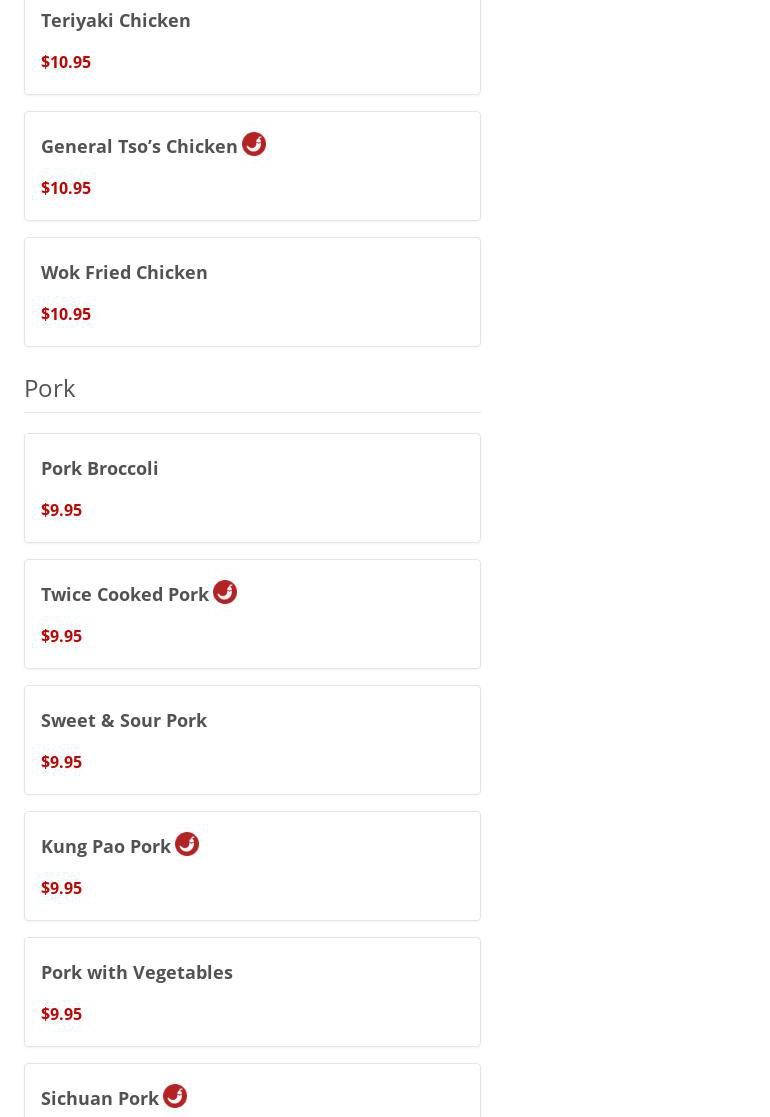Select the Twice Cooked Pork dish name

point(125,594)
